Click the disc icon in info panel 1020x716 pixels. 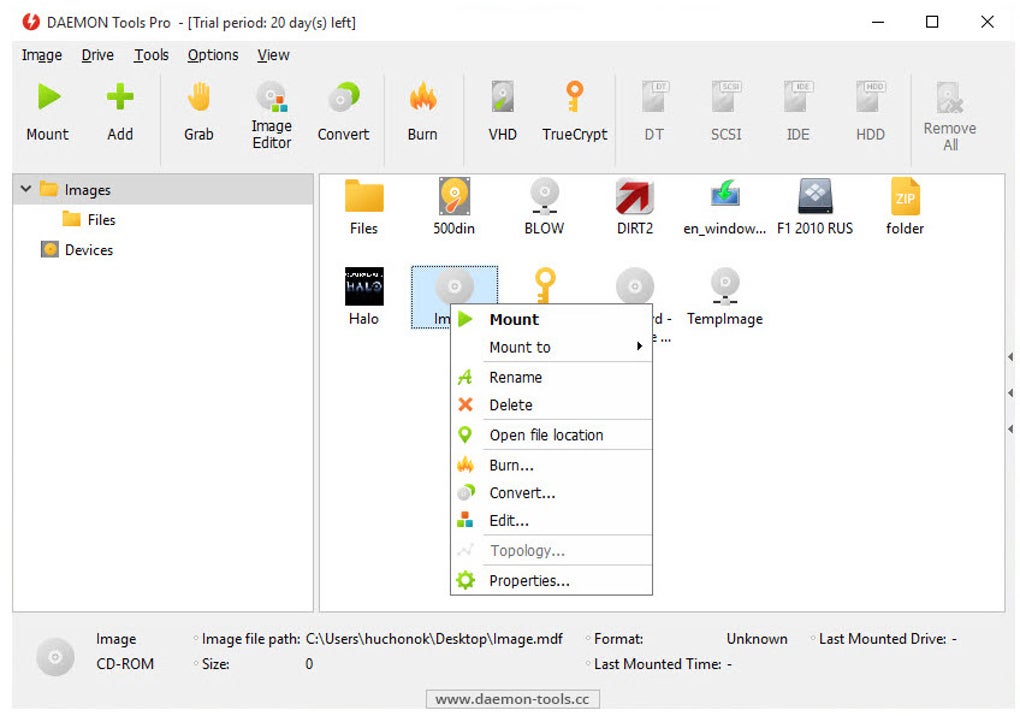click(55, 657)
